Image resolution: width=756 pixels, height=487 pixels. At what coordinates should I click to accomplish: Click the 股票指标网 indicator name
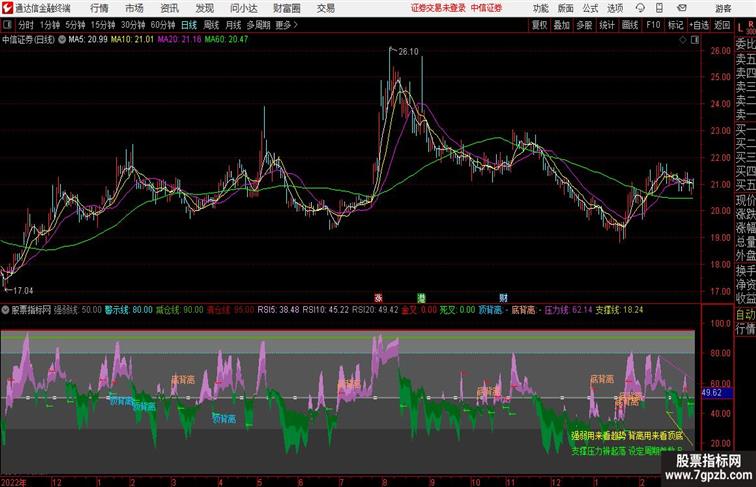coord(31,310)
